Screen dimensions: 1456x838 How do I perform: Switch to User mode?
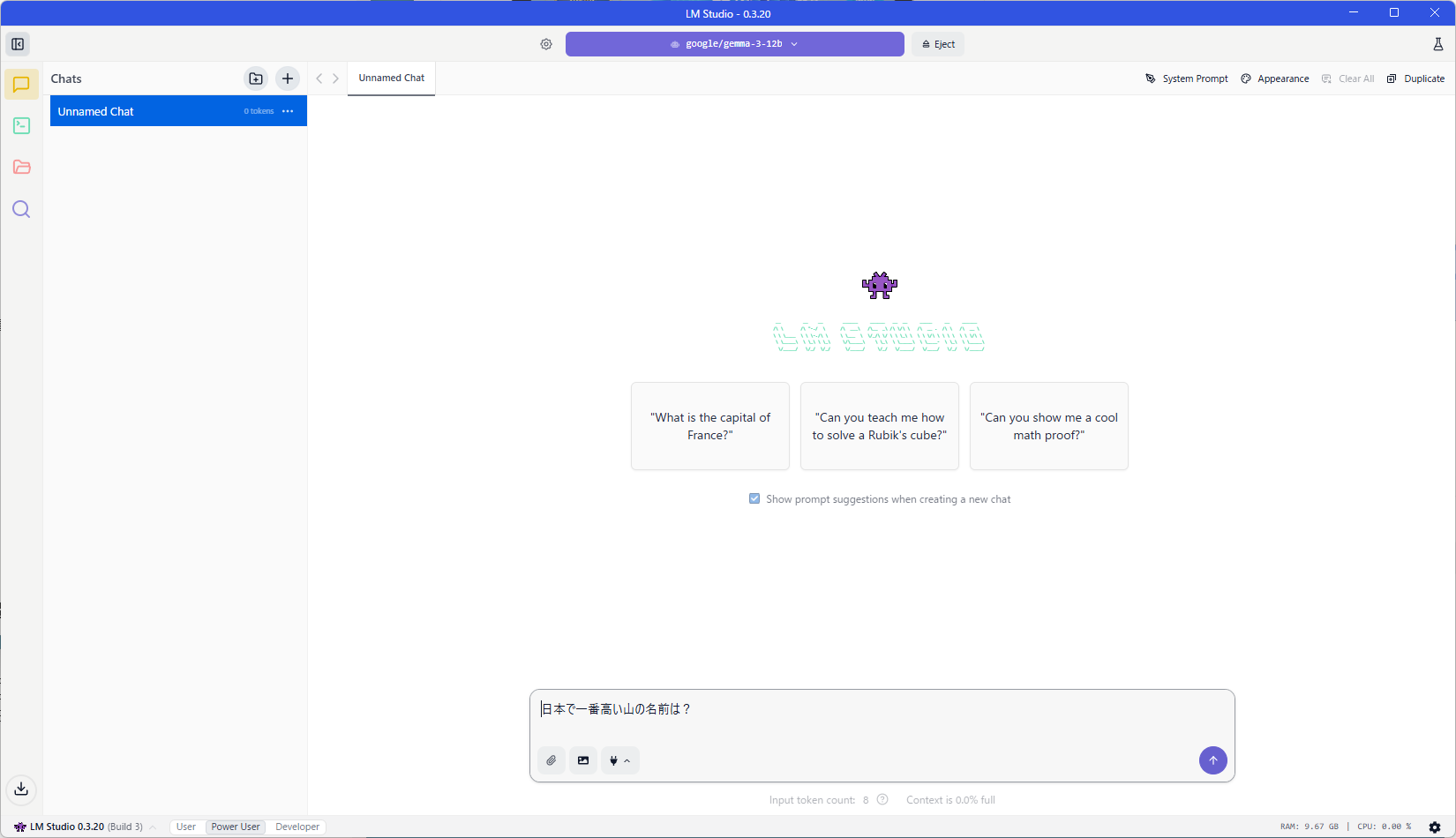tap(186, 827)
